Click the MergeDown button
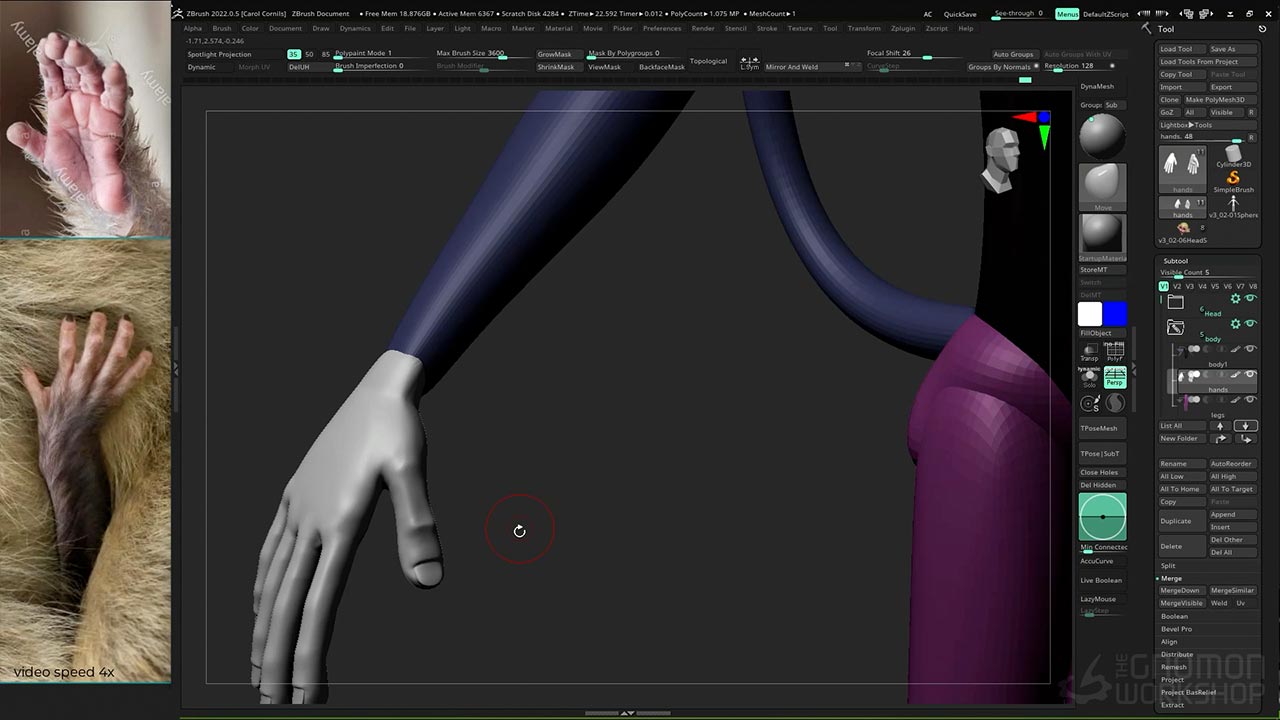This screenshot has height=720, width=1280. coord(1179,590)
